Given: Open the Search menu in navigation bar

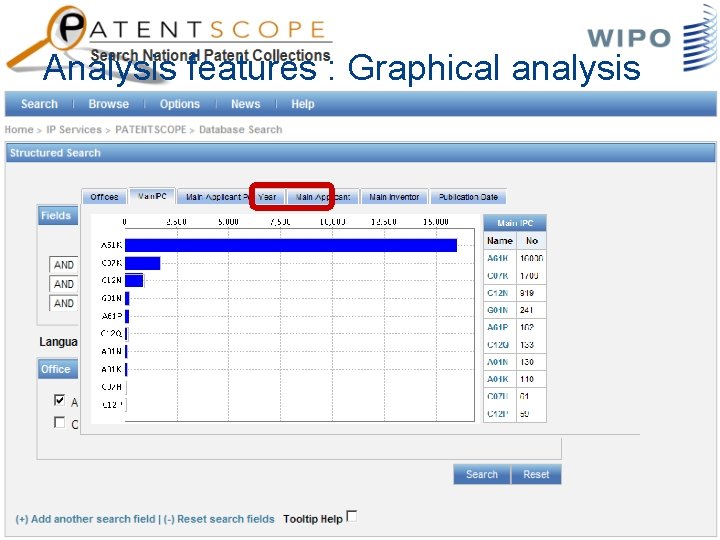Looking at the screenshot, I should (x=39, y=104).
